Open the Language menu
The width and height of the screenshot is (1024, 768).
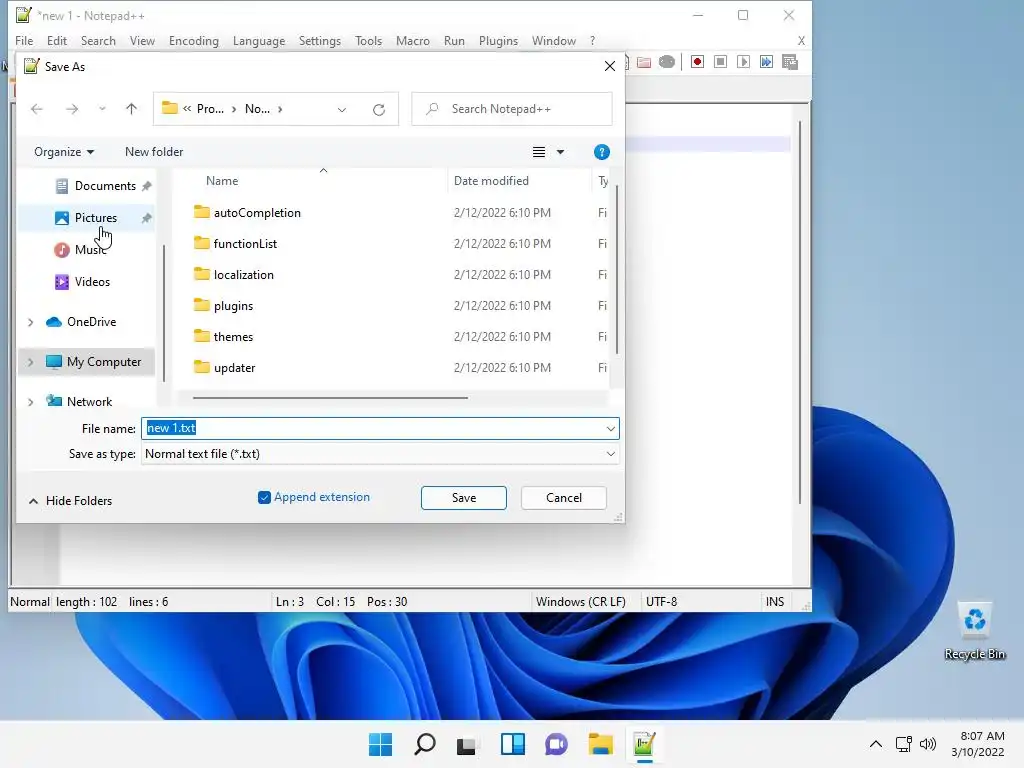point(259,40)
